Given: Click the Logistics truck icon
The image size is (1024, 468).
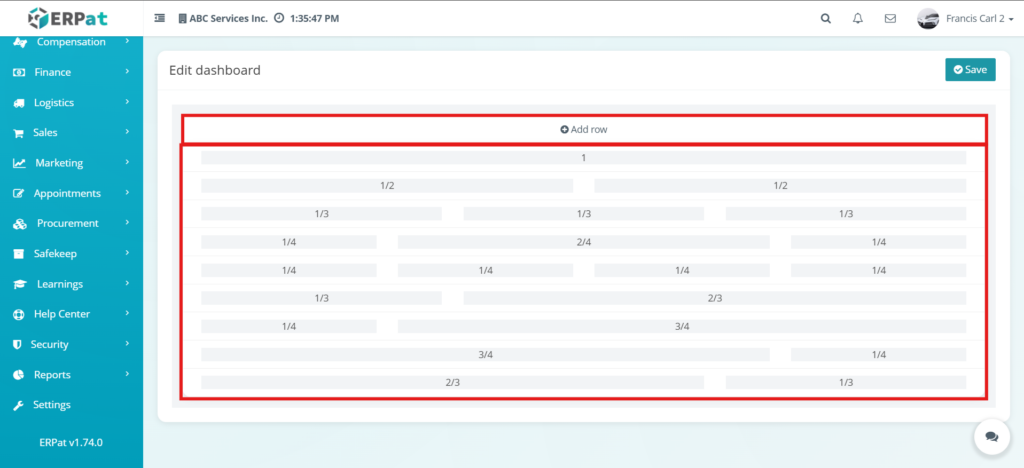Looking at the screenshot, I should click(x=20, y=103).
